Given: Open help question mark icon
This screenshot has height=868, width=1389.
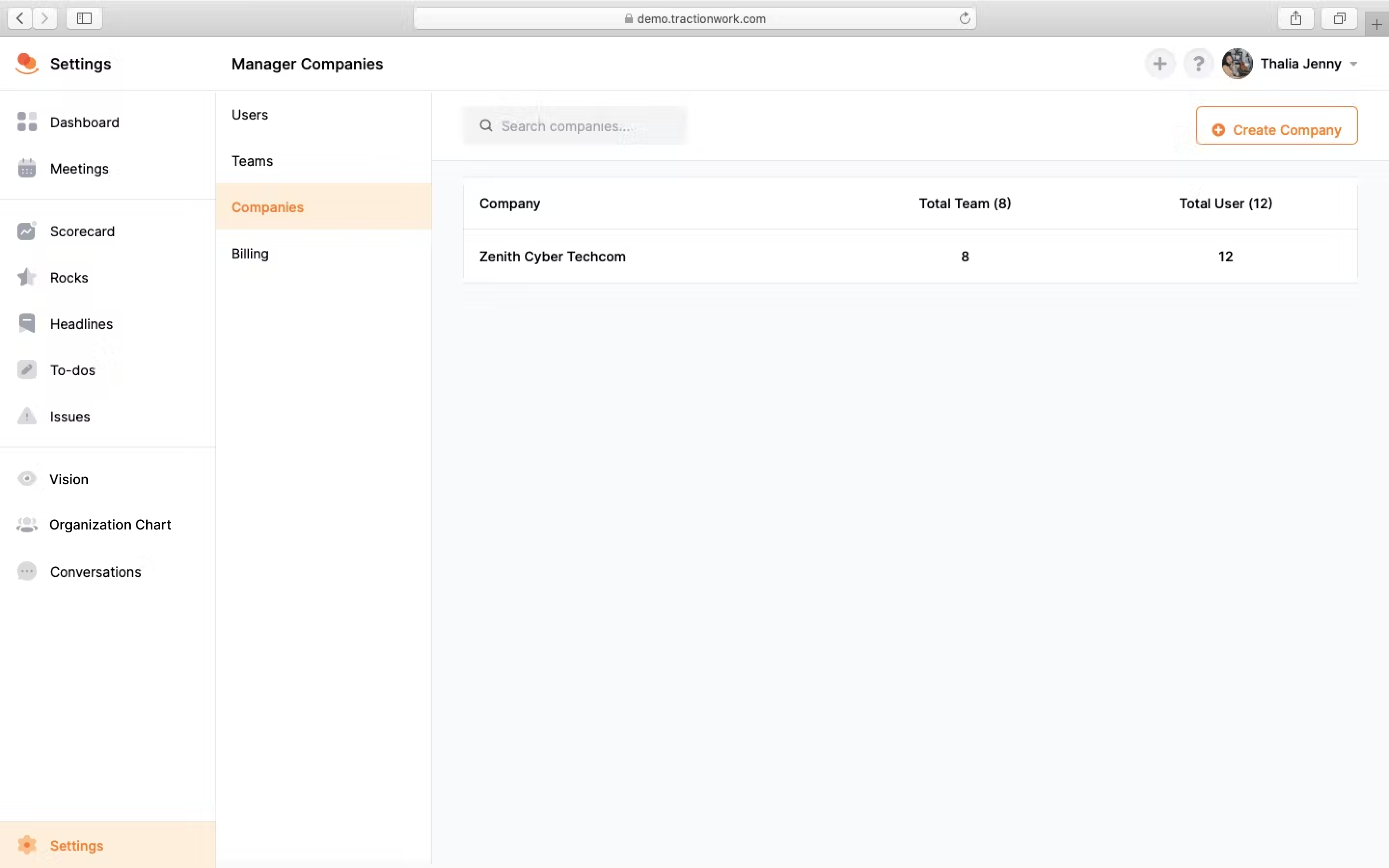Looking at the screenshot, I should (x=1198, y=64).
